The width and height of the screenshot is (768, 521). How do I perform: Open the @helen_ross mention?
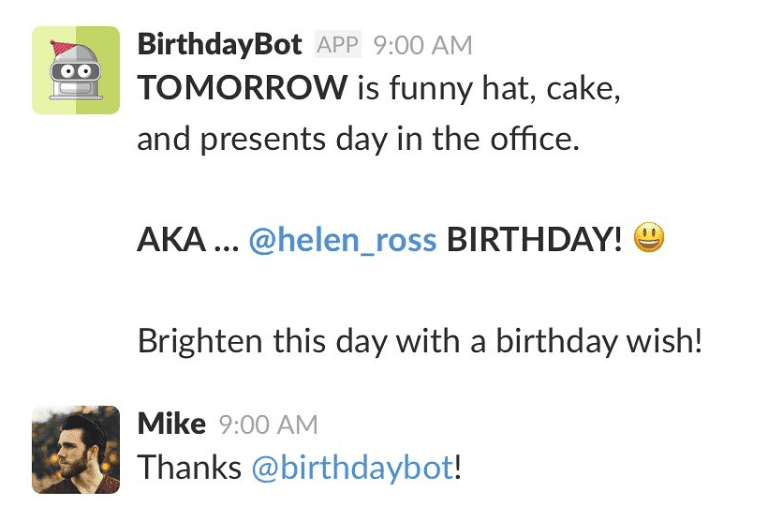coord(342,240)
